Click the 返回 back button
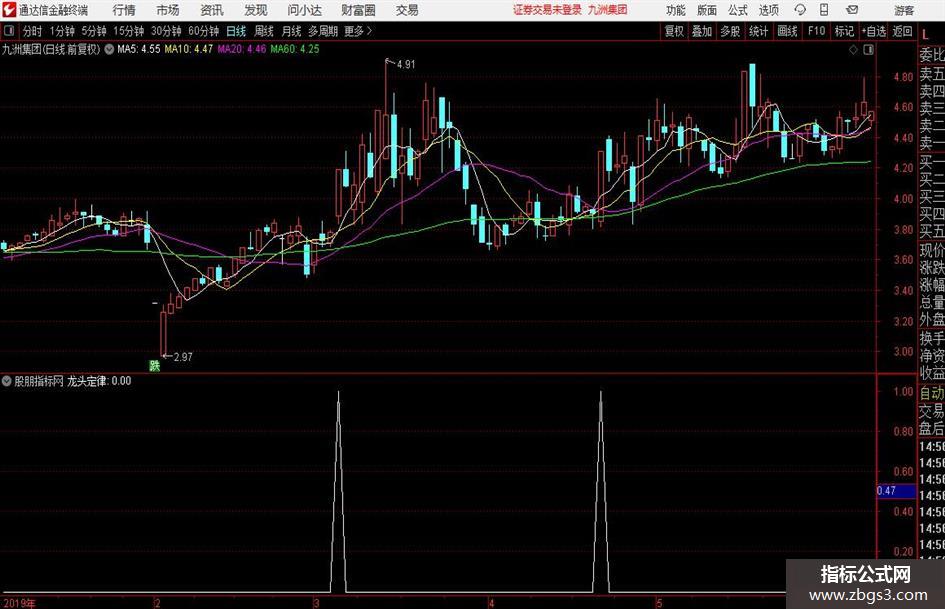This screenshot has width=945, height=609. [x=902, y=31]
